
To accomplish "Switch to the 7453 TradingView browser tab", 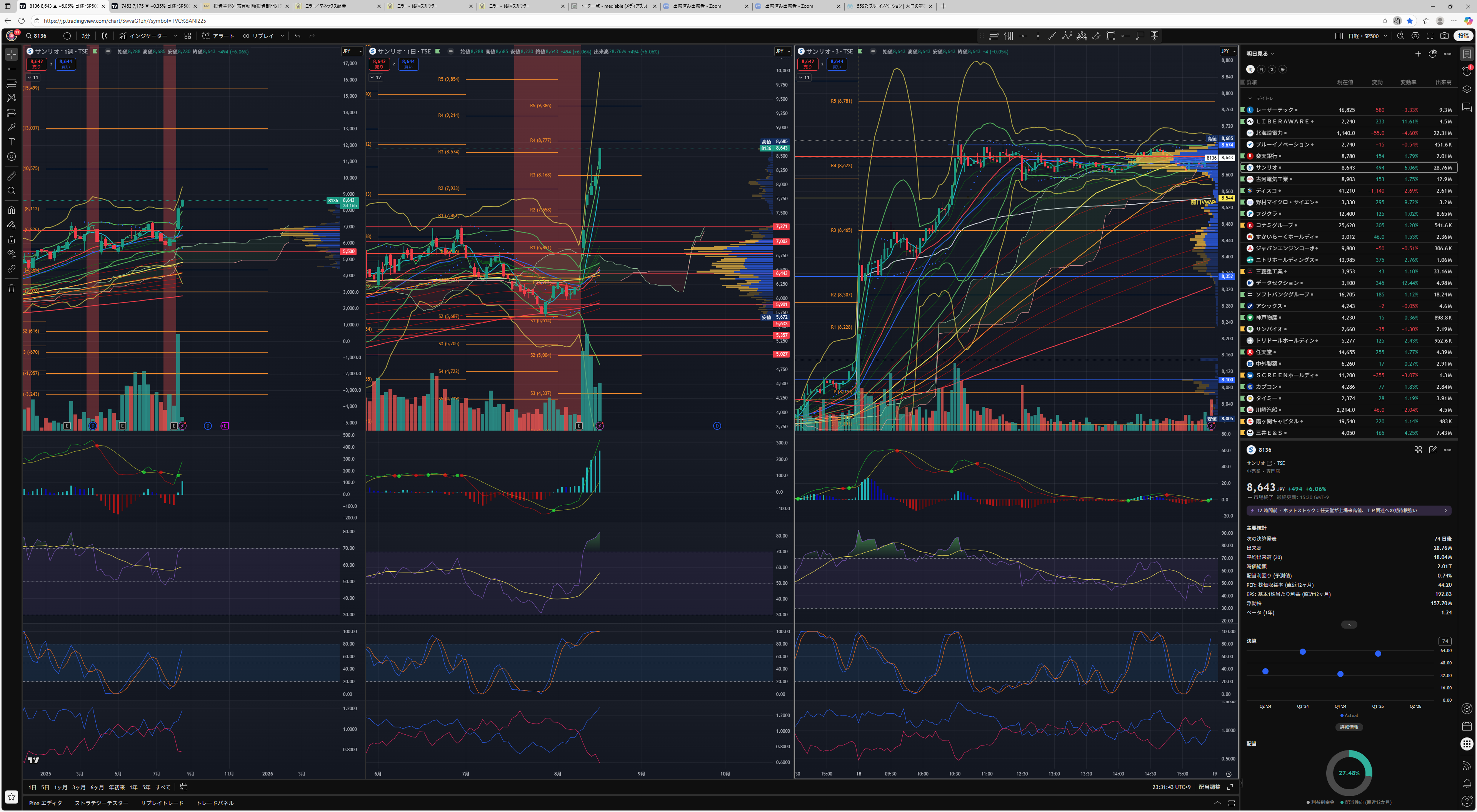I will (154, 6).
